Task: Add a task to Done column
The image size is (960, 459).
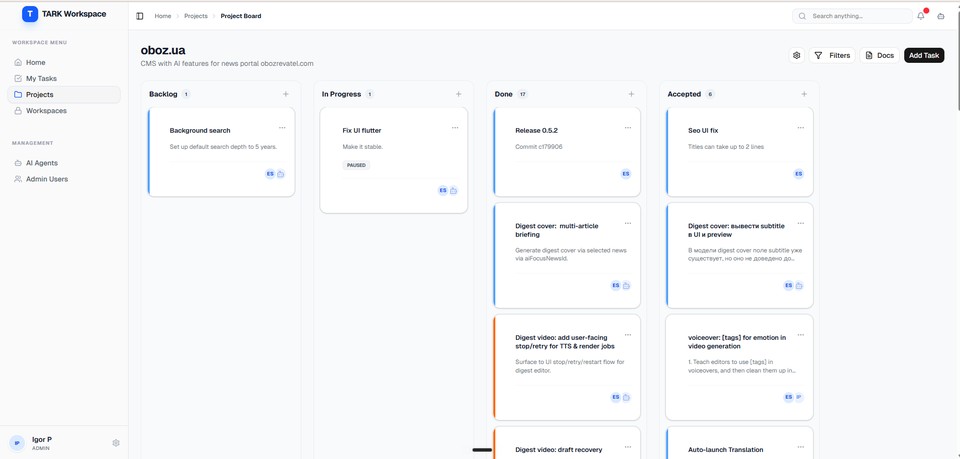Action: pos(631,94)
